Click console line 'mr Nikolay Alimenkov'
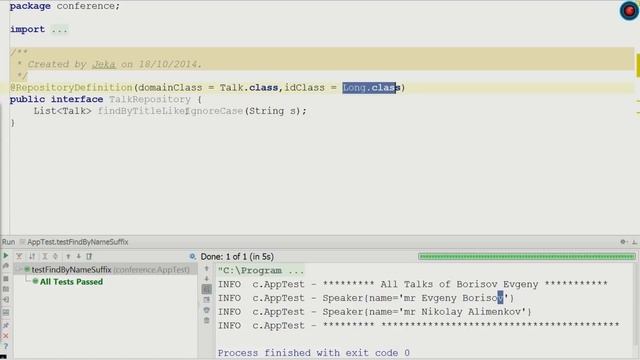 (x=375, y=312)
